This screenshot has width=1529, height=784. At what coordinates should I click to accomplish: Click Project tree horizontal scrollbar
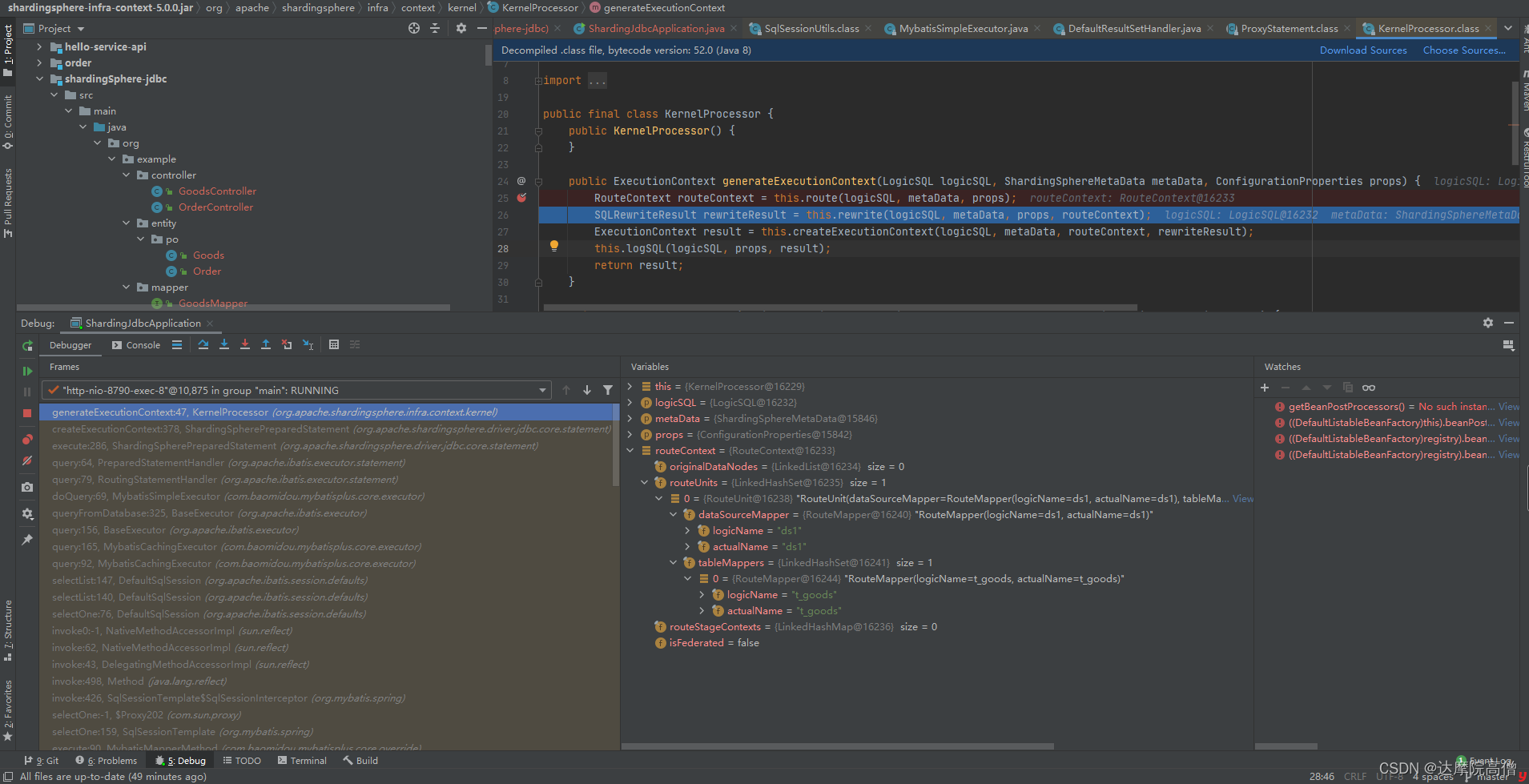[x=233, y=308]
